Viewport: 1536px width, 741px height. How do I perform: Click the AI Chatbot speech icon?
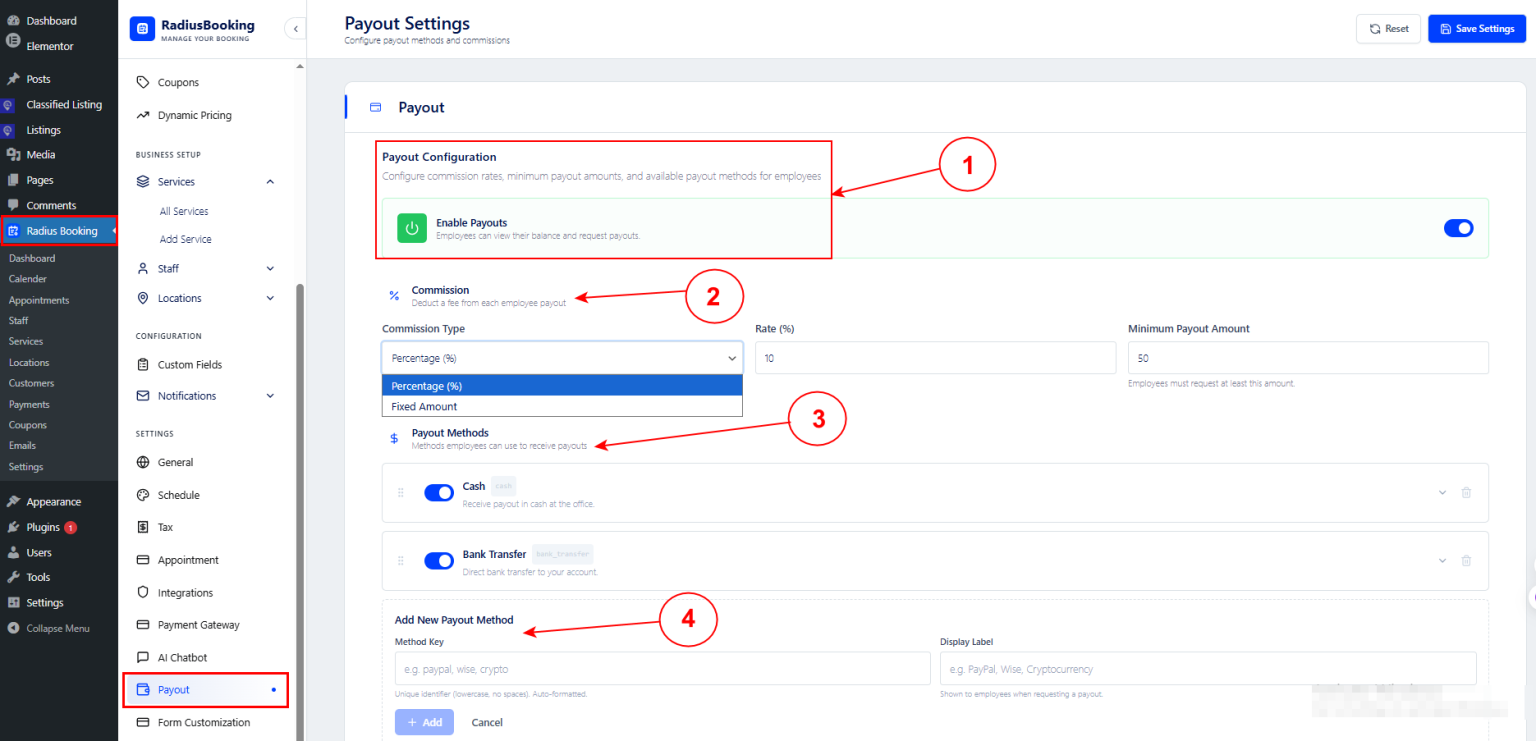coord(143,657)
